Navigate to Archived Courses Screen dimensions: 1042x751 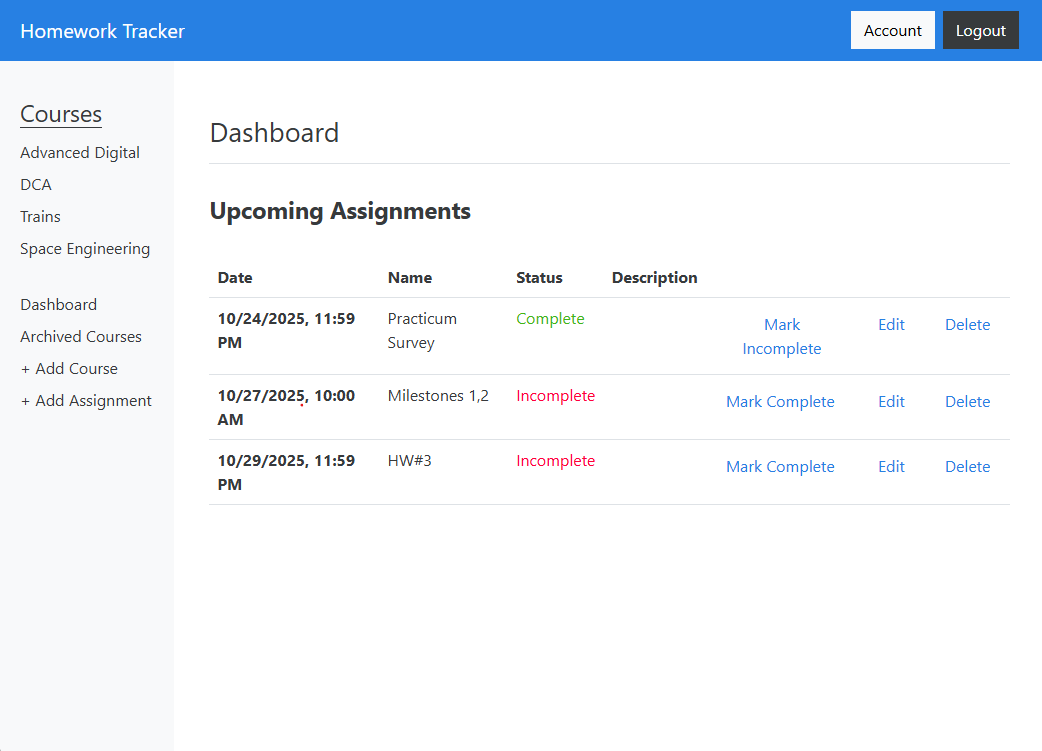tap(80, 336)
